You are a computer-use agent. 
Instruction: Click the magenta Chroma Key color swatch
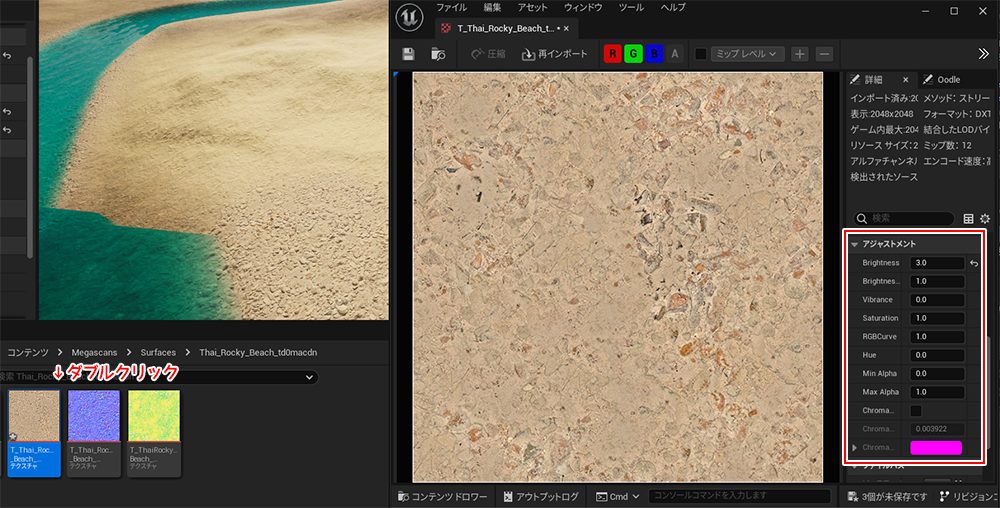[936, 448]
